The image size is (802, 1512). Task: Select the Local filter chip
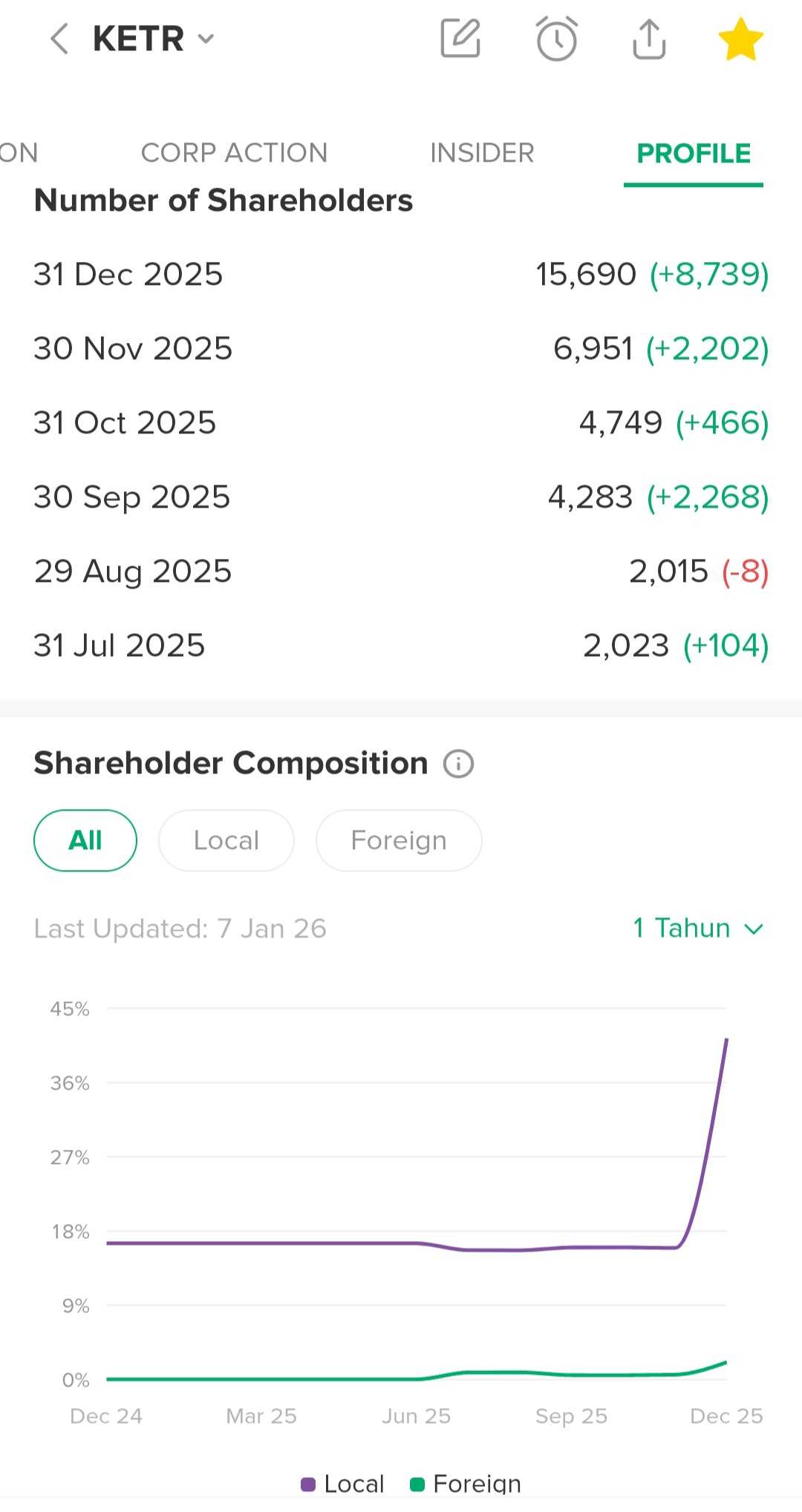coord(226,840)
